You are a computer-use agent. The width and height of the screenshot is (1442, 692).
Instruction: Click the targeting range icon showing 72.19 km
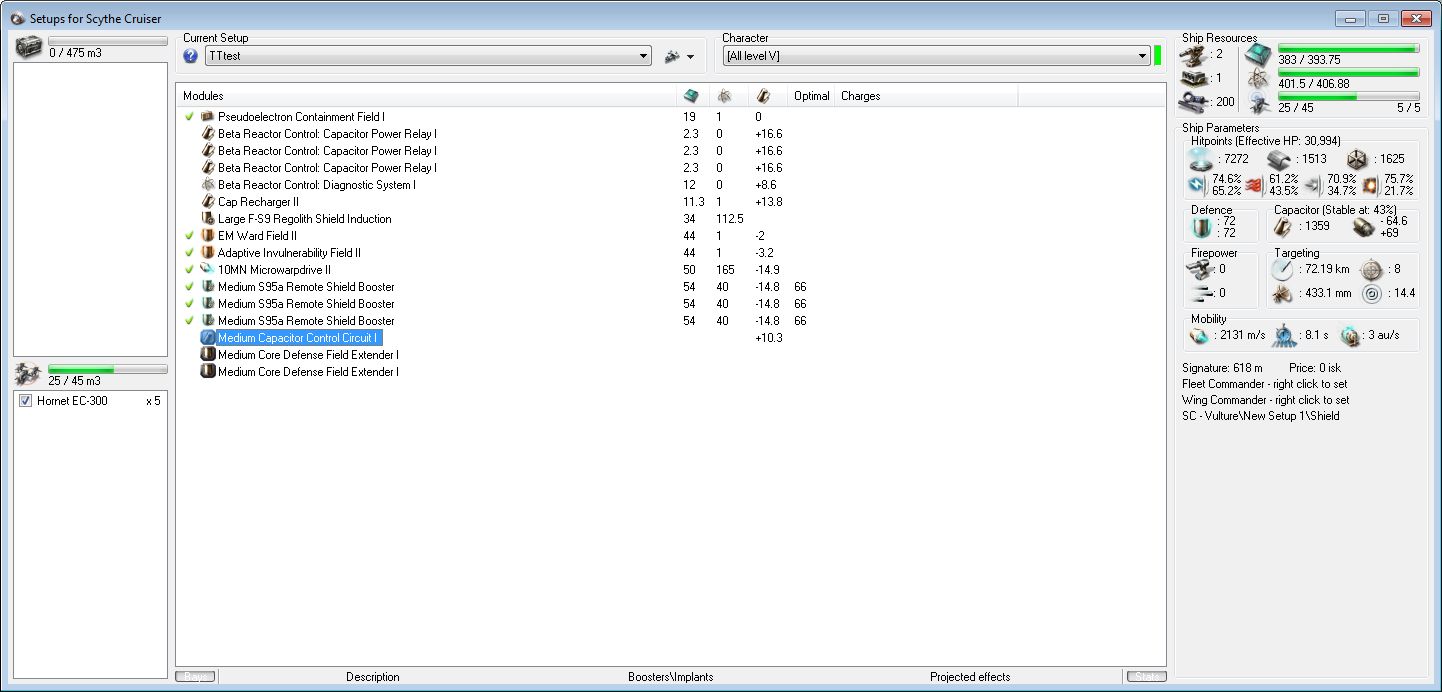(1283, 269)
